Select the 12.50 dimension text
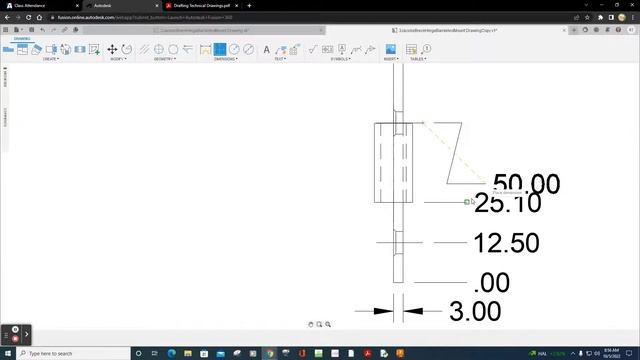This screenshot has width=640, height=360. 506,243
